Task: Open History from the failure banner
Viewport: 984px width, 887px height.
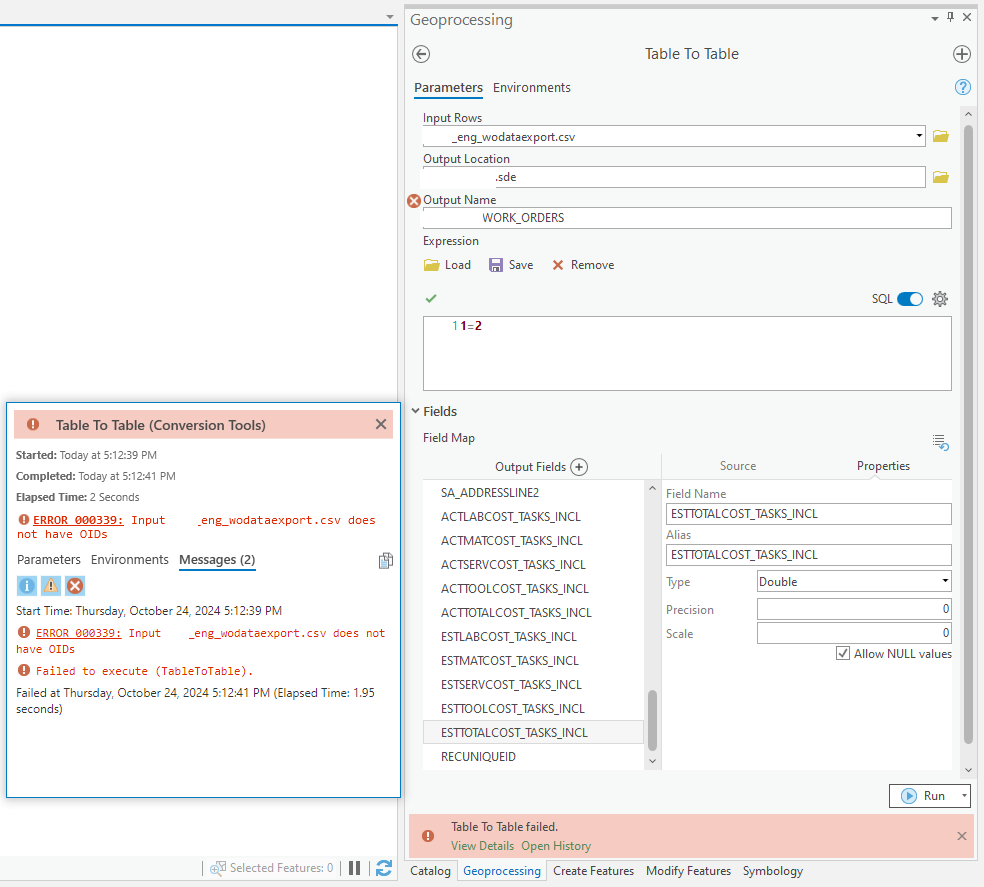Action: coord(556,845)
